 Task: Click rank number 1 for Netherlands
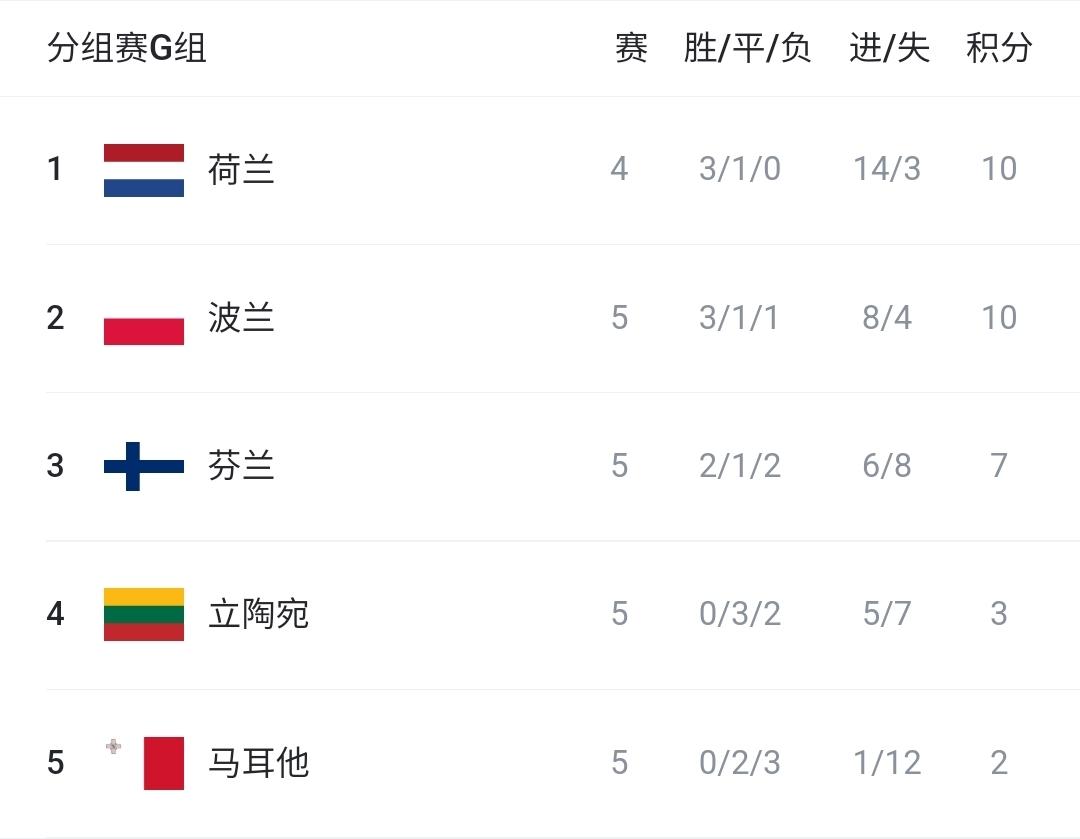55,169
